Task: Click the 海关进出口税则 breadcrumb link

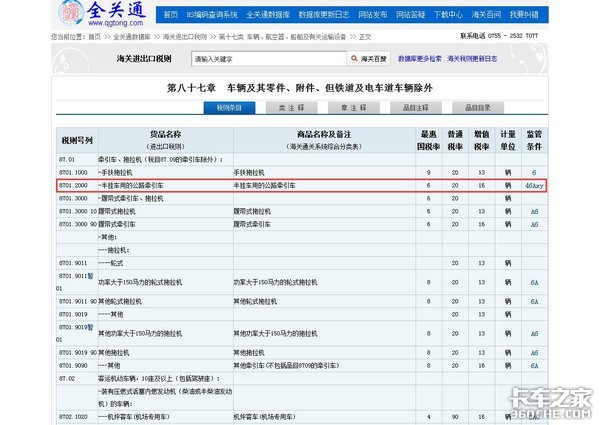Action: pos(184,37)
